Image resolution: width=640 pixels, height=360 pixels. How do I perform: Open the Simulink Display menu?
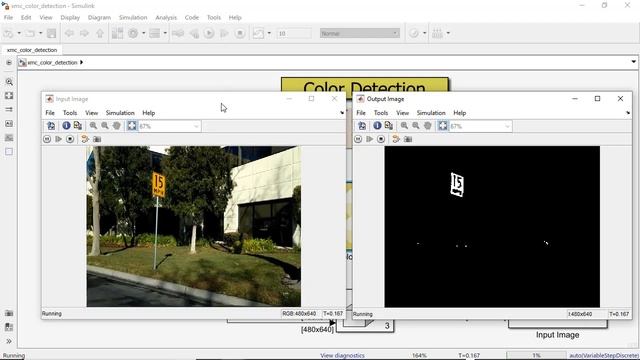click(x=70, y=18)
